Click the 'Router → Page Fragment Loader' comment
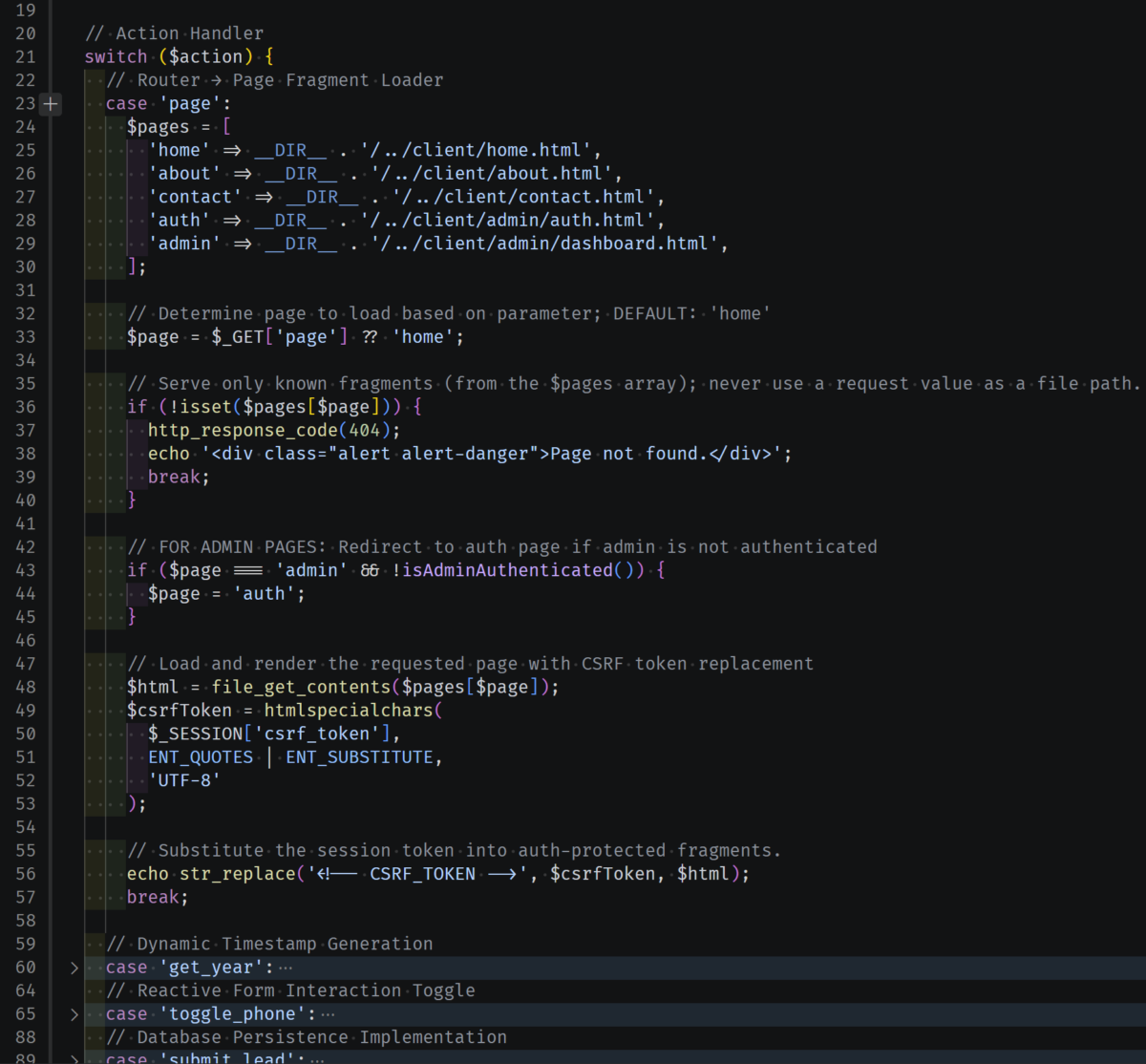 (x=275, y=80)
